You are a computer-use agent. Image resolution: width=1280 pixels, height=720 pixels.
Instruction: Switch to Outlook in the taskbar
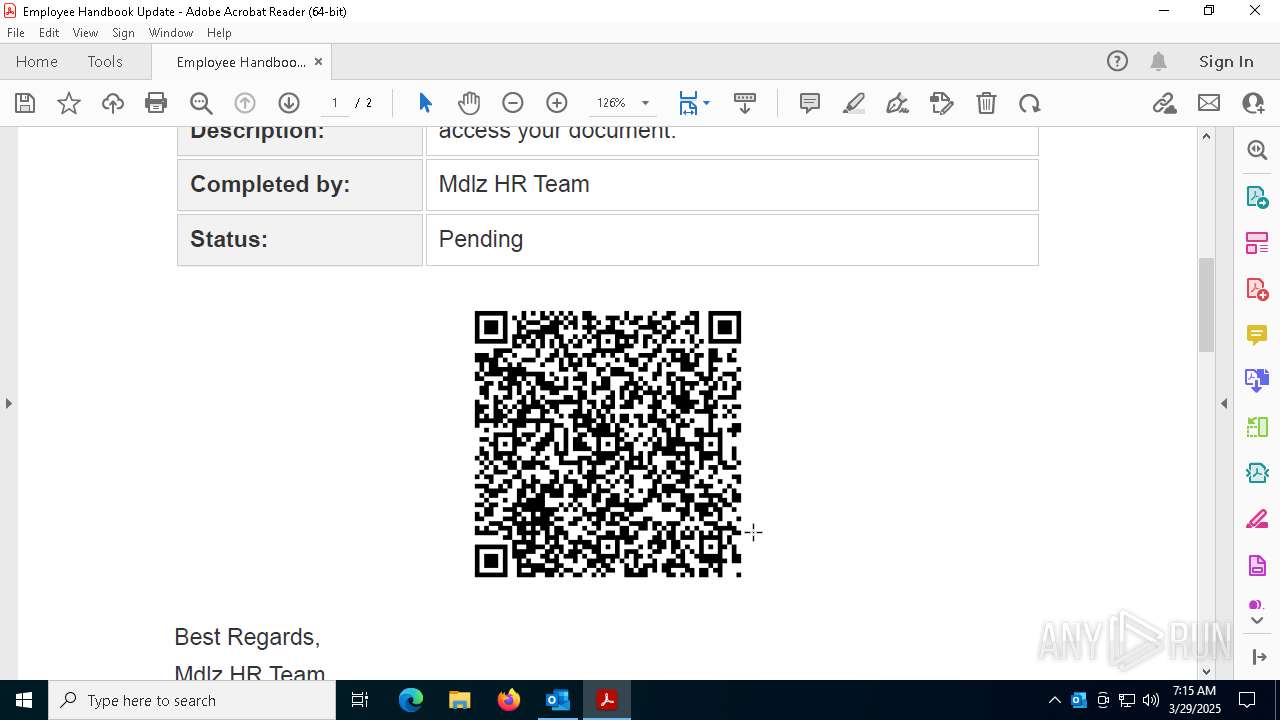(557, 700)
